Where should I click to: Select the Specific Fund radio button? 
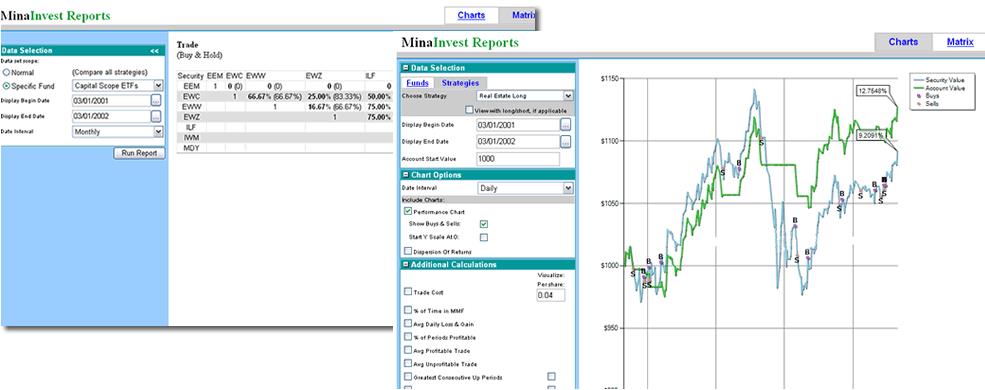click(6, 85)
